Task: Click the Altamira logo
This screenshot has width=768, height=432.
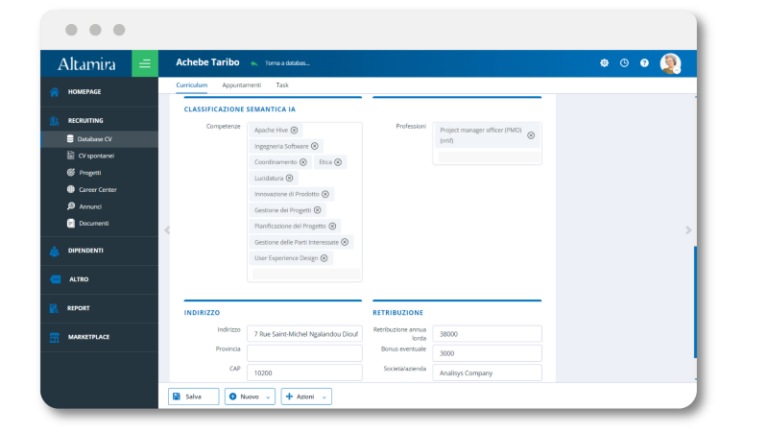Action: pos(87,64)
